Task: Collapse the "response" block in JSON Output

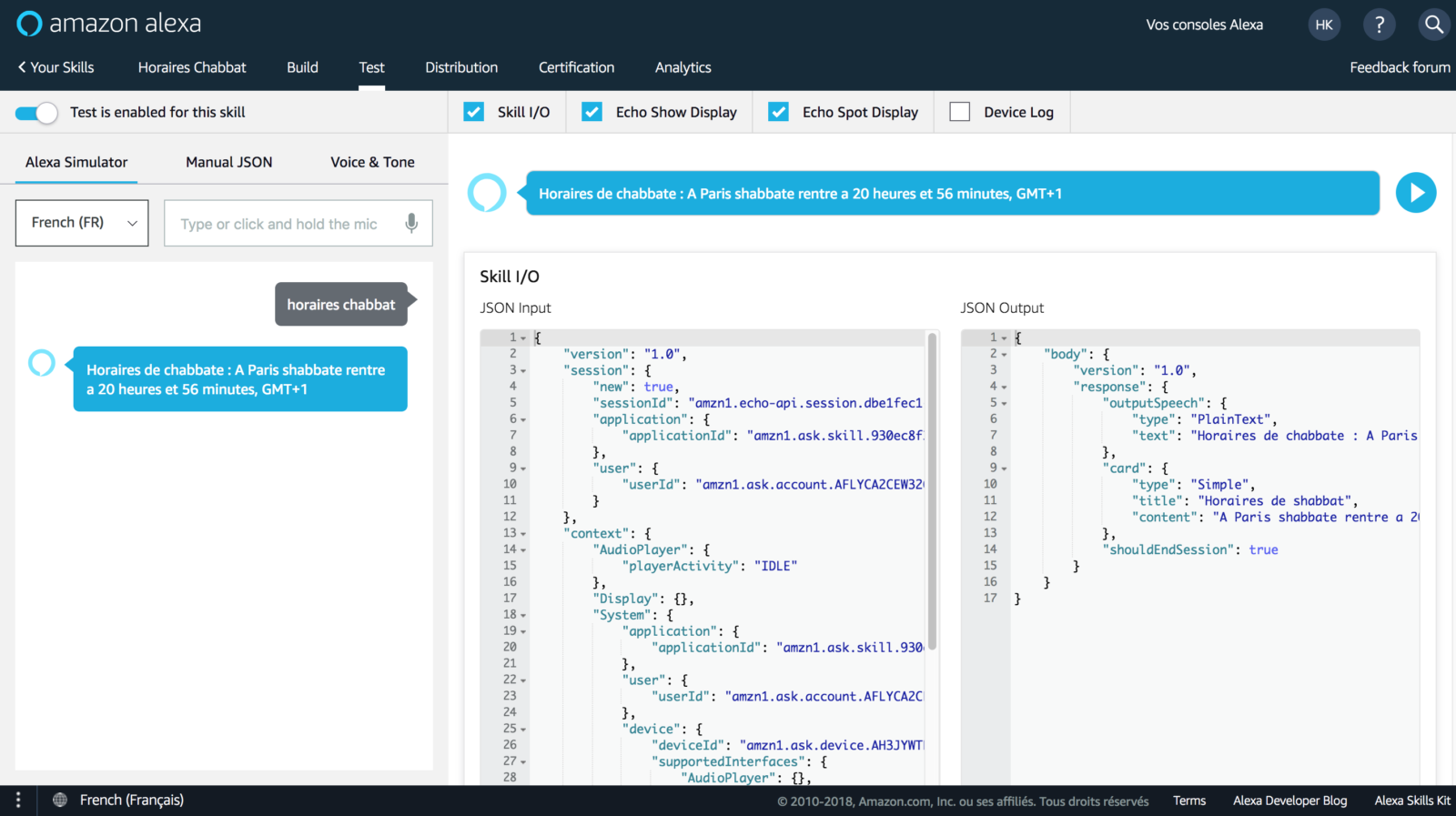Action: coord(1005,388)
